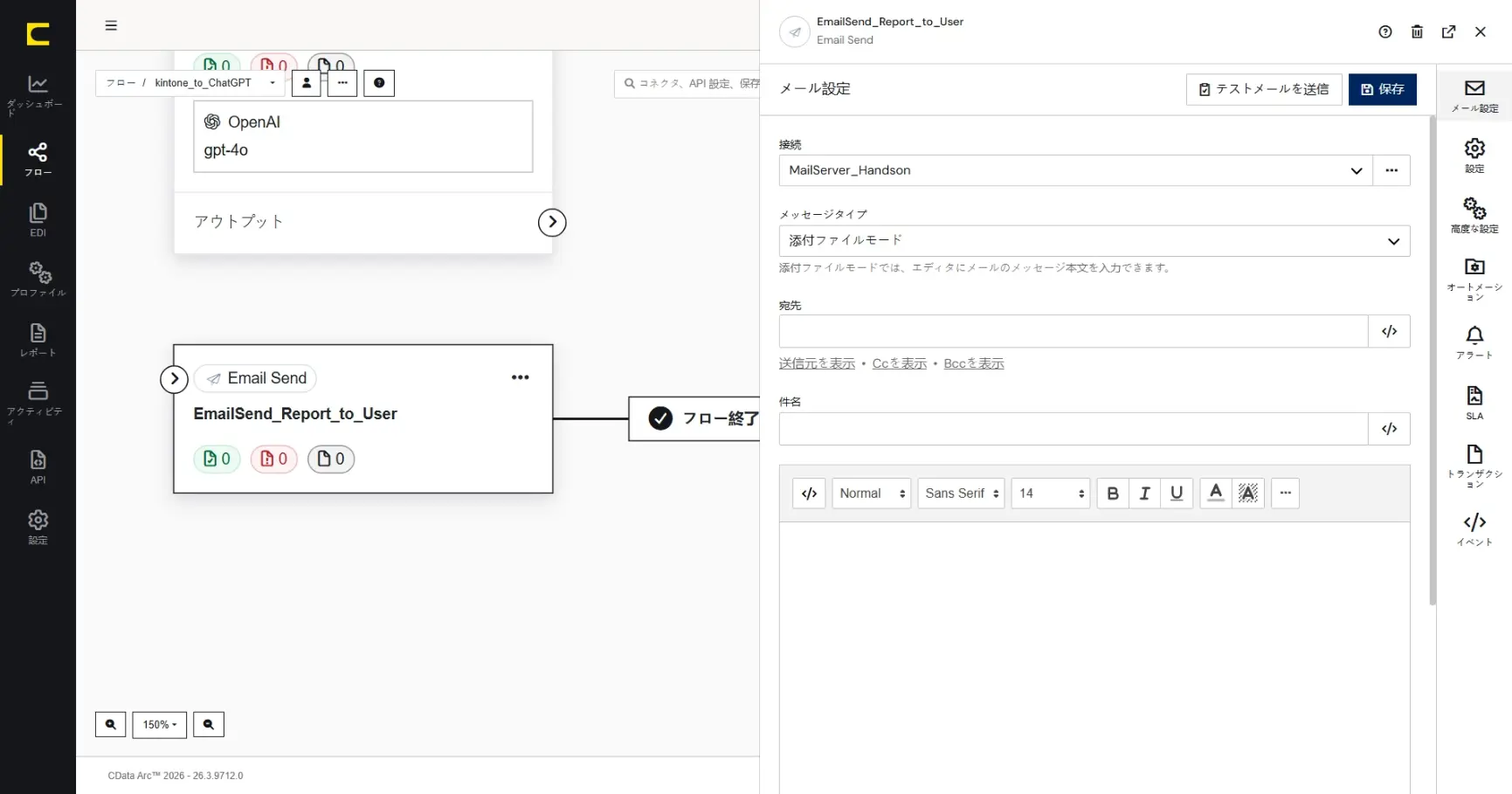The width and height of the screenshot is (1512, 794).
Task: Open the Dashboard in left sidebar
Action: (x=38, y=95)
